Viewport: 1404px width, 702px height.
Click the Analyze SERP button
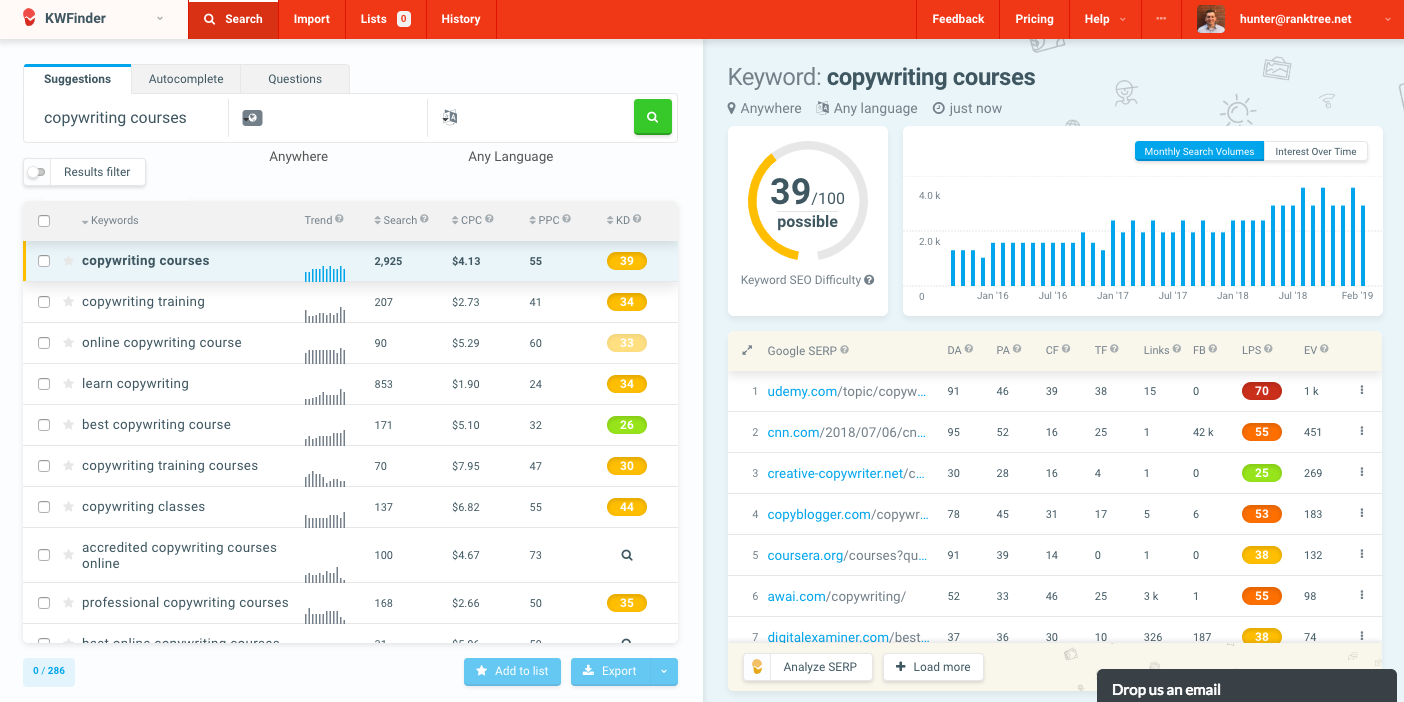pyautogui.click(x=808, y=667)
